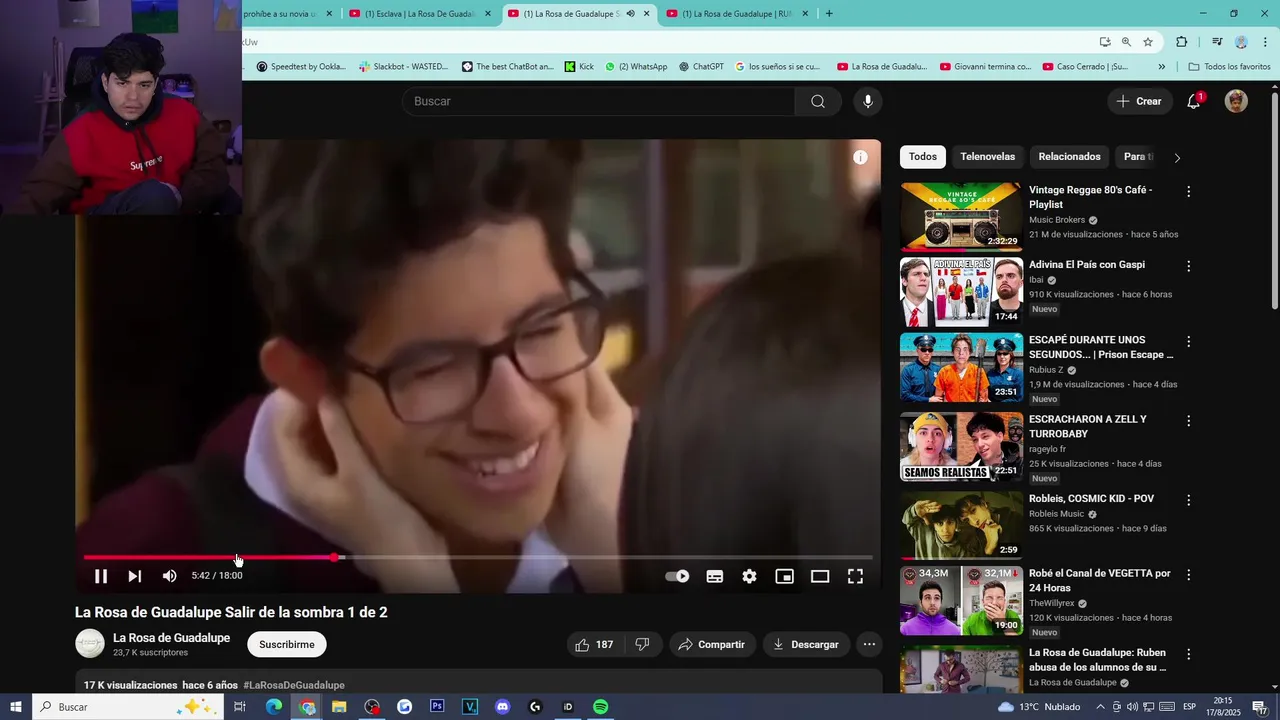Like the video with 187 likes
Screen dimensions: 1280x720
(595, 644)
